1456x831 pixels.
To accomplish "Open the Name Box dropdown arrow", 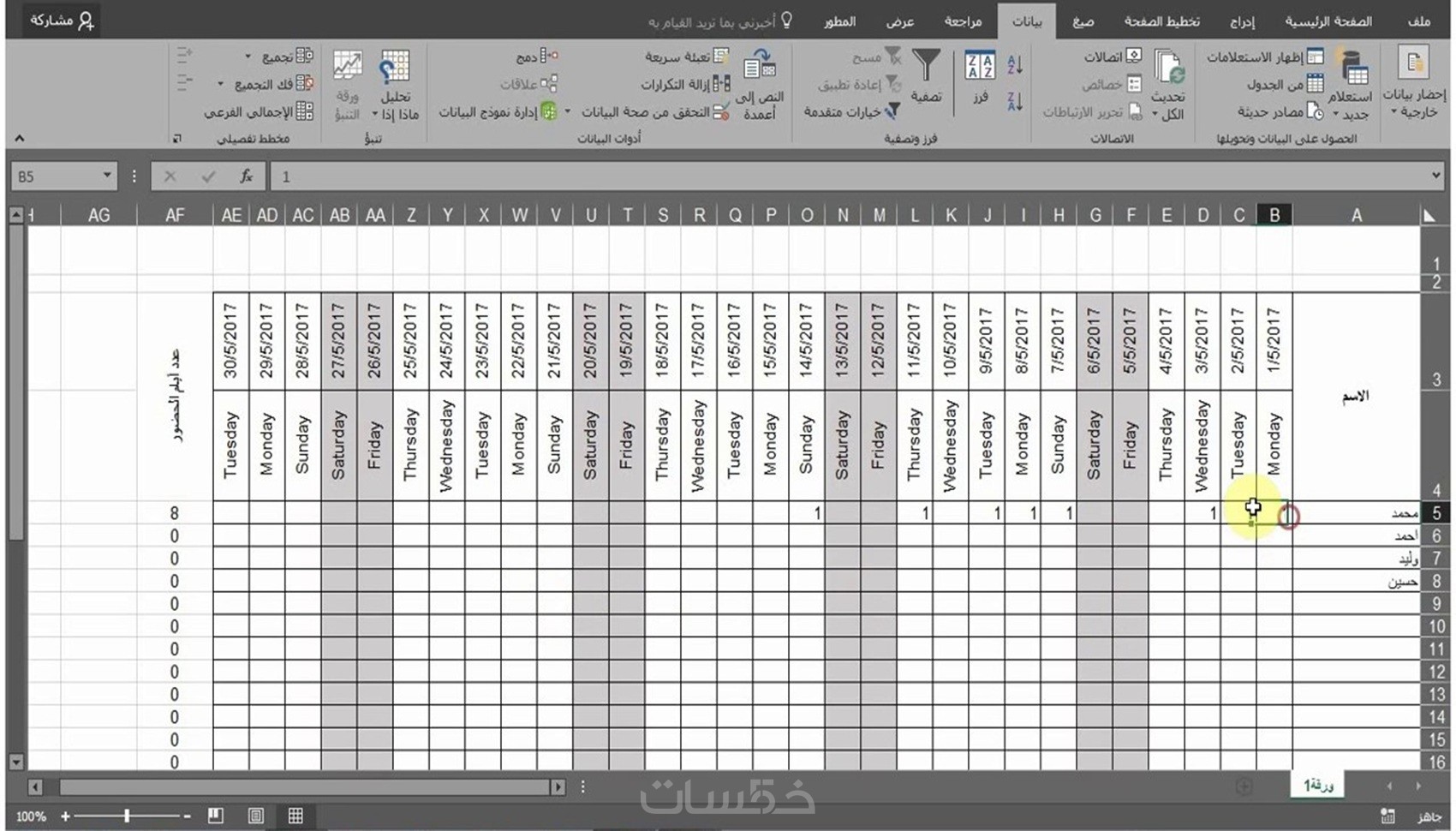I will coord(107,176).
